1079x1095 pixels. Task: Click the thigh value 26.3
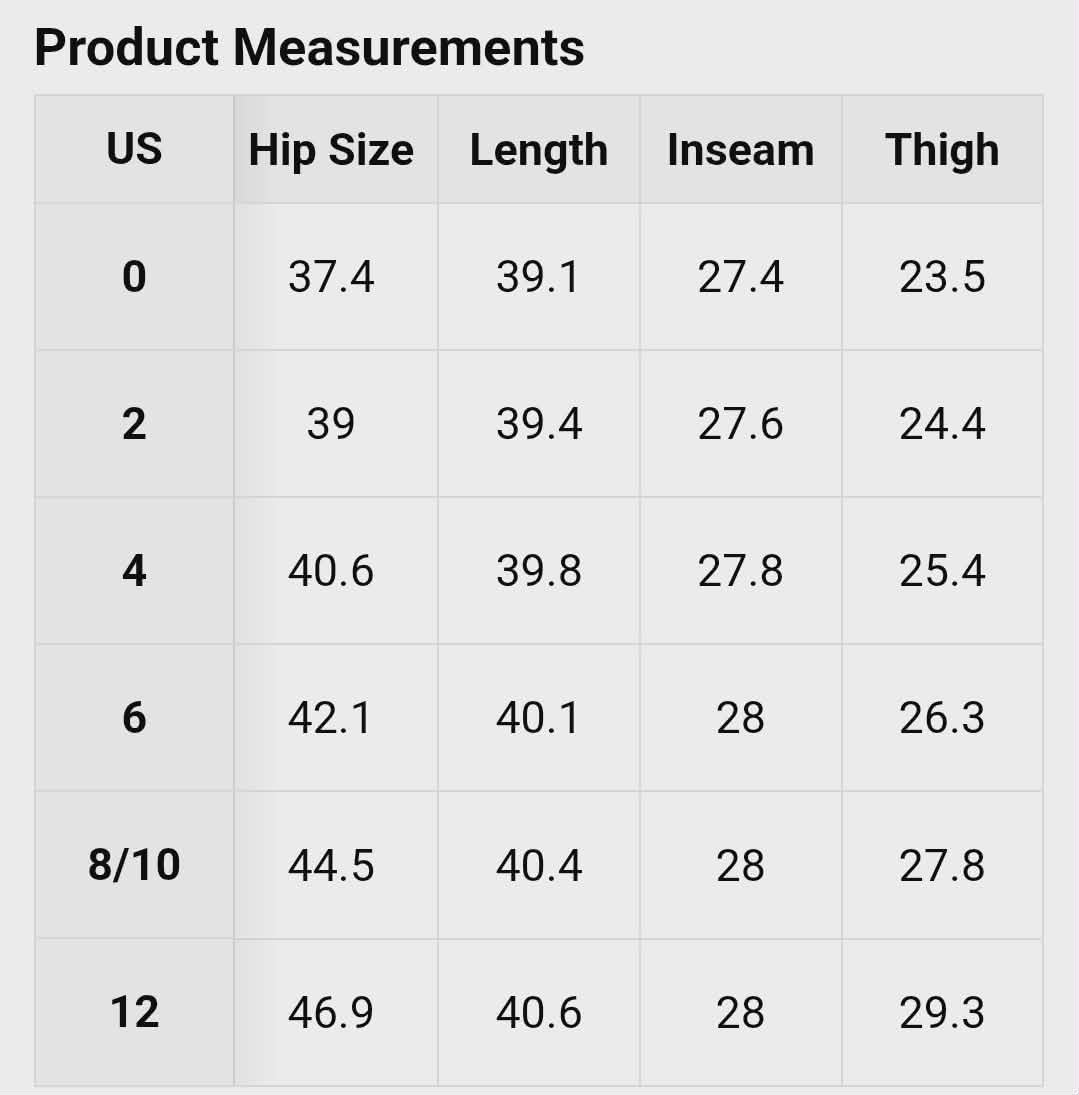click(x=942, y=718)
